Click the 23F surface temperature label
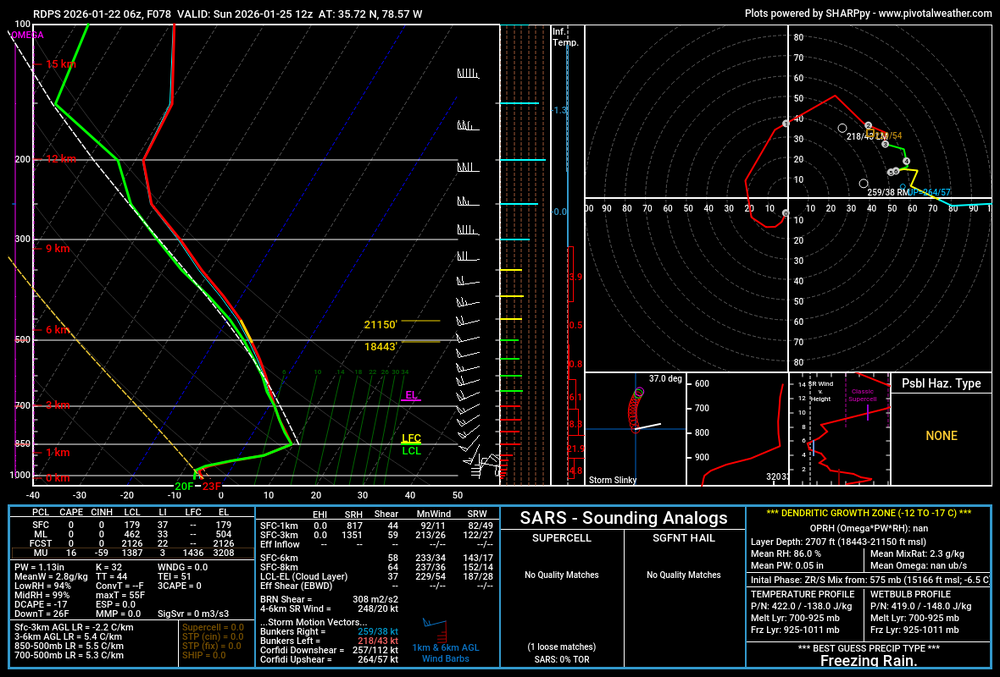1000x677 pixels. tap(211, 487)
